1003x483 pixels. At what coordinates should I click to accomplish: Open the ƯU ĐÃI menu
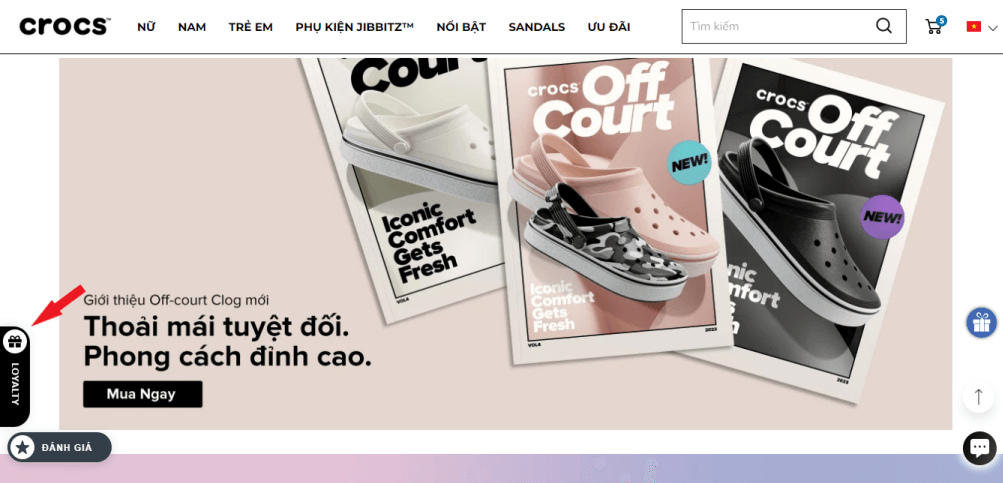(609, 27)
